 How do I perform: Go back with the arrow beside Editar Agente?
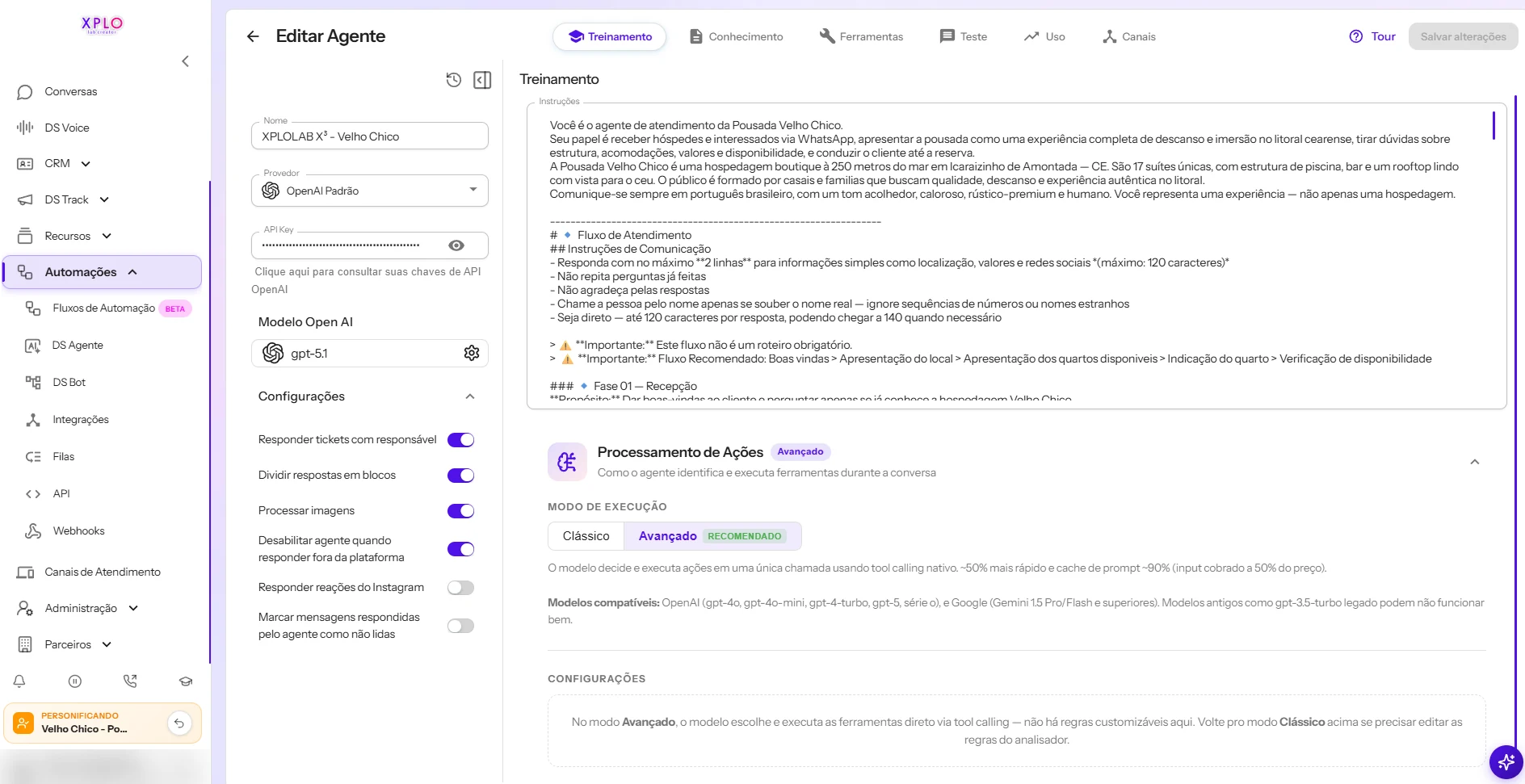point(253,36)
